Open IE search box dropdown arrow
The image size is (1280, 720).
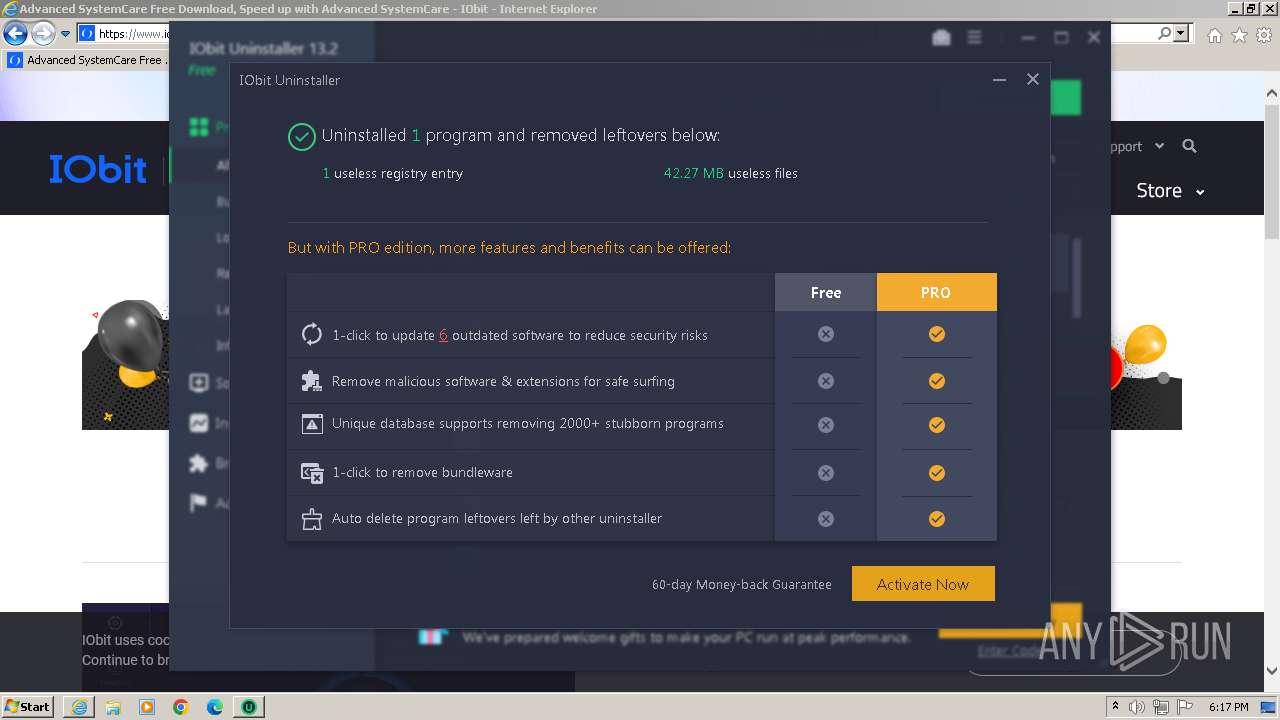pos(1182,33)
